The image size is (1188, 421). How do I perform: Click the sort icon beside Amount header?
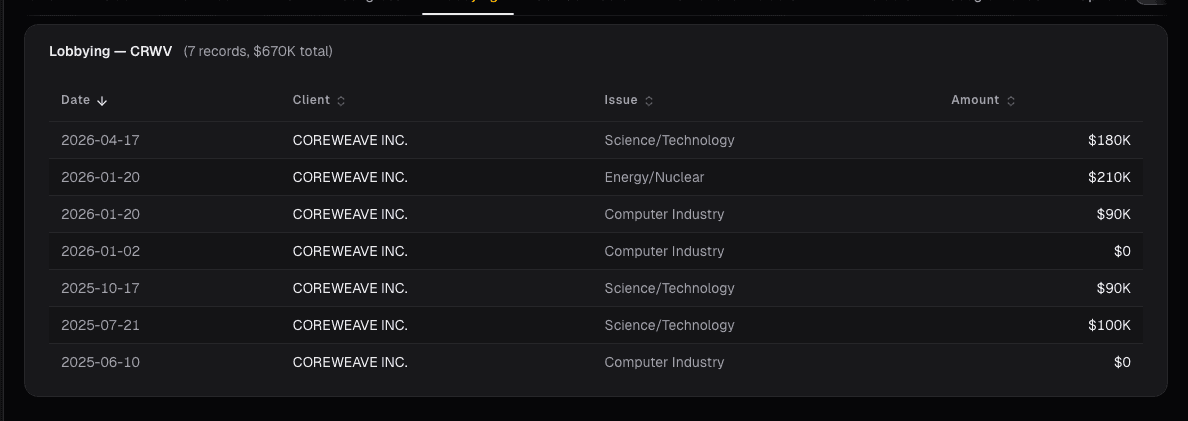click(1011, 101)
